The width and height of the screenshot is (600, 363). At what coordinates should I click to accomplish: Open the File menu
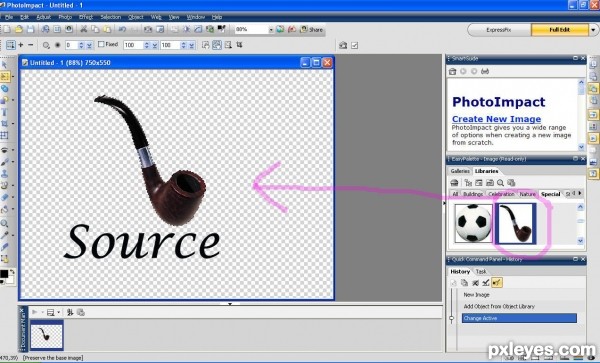coord(9,17)
